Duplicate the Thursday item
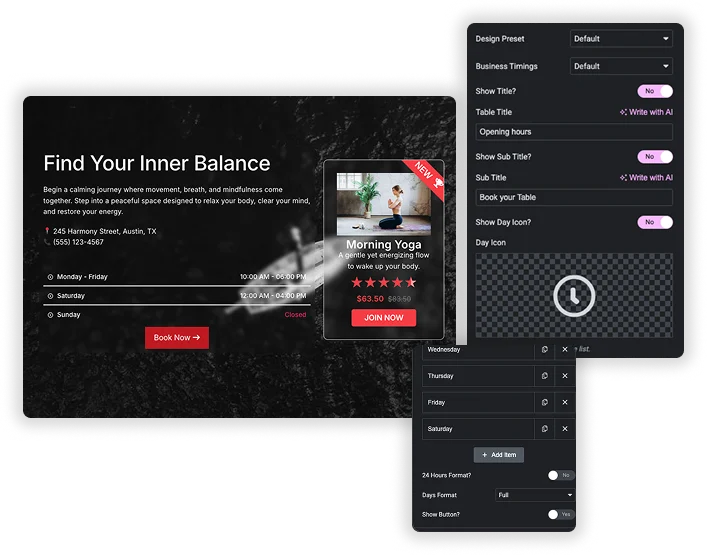Screen dimensions: 713x555 click(544, 376)
